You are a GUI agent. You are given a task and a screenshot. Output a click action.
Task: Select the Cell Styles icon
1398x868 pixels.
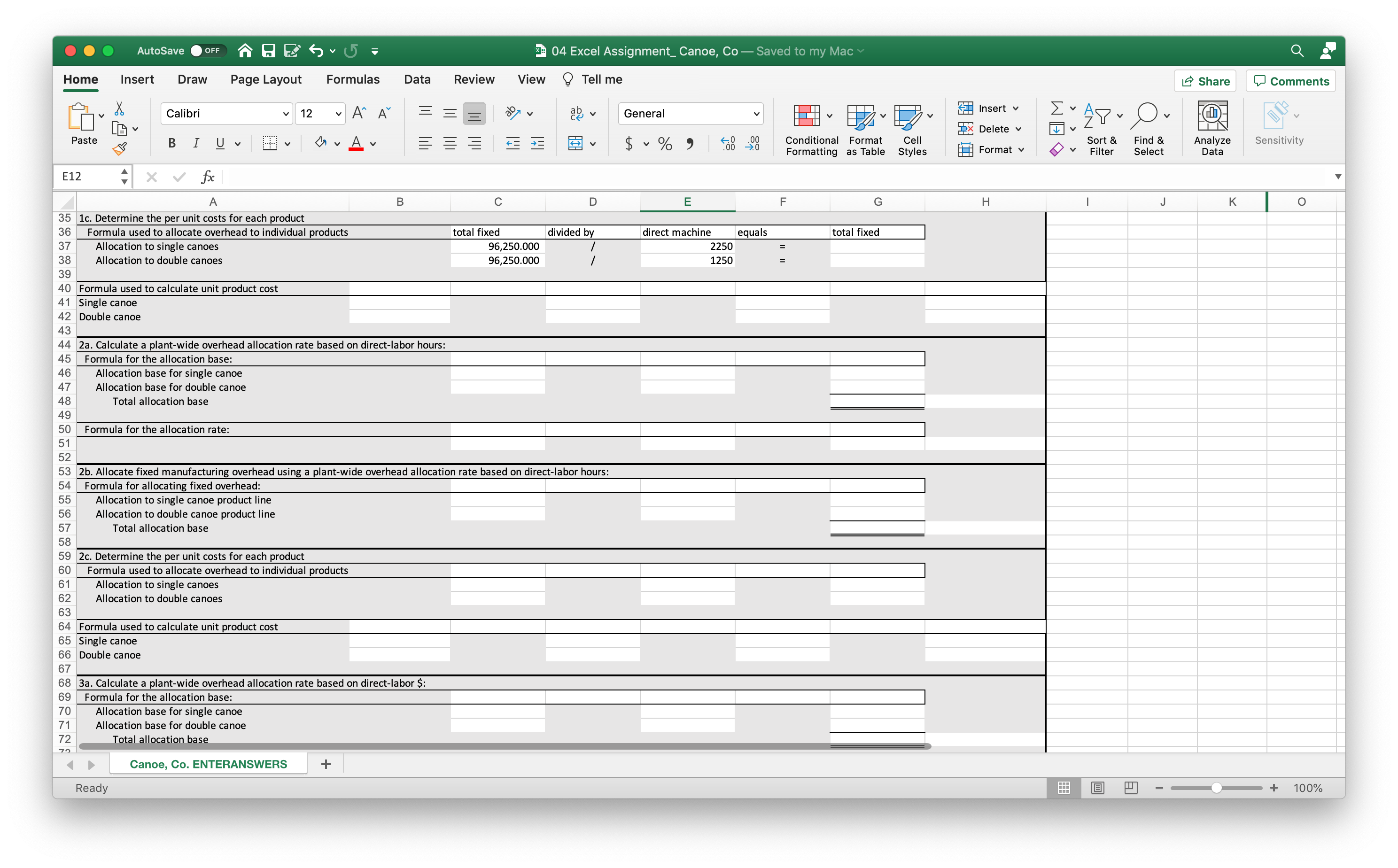(912, 127)
